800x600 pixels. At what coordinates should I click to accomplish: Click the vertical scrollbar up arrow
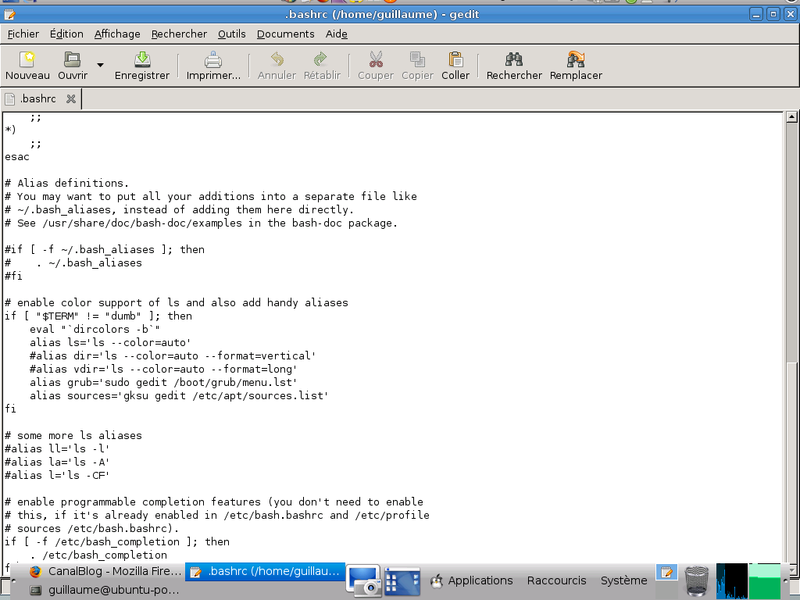[791, 117]
